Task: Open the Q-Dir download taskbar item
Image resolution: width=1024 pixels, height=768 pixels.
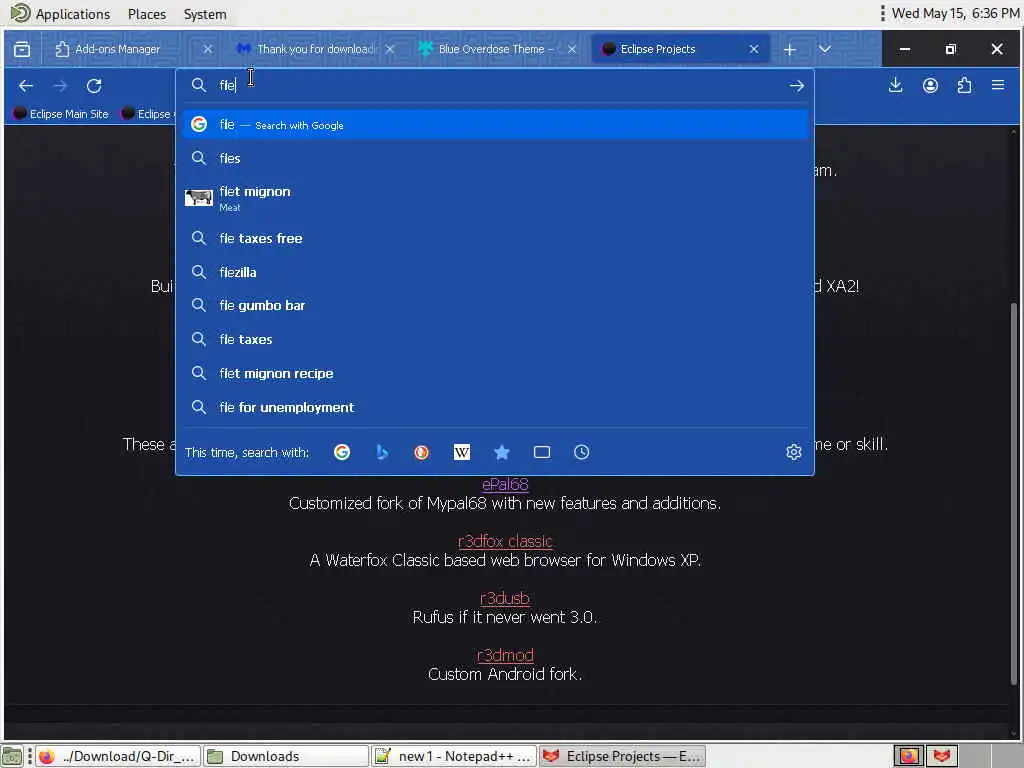Action: [x=118, y=756]
